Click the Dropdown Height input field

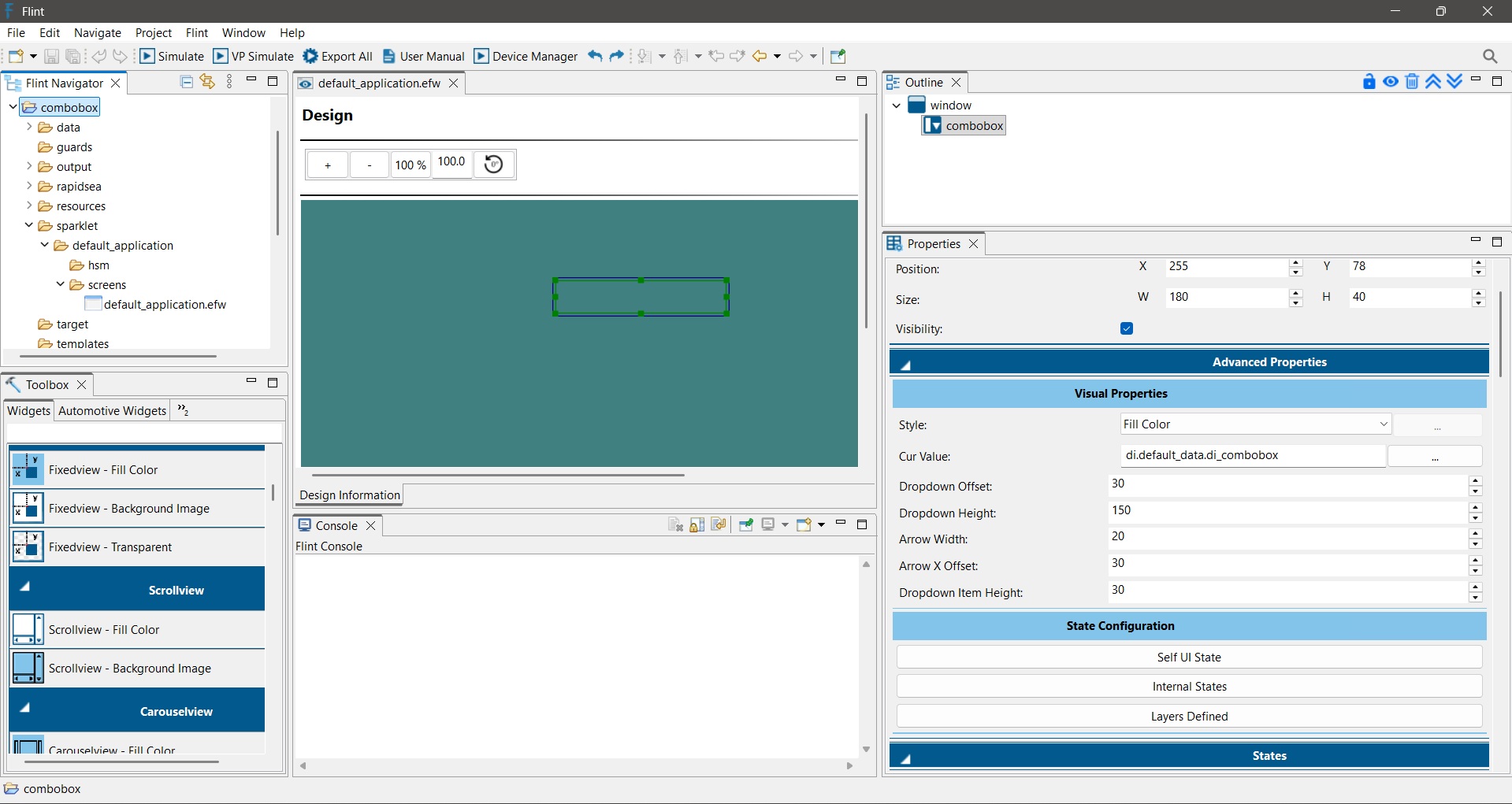coord(1287,511)
